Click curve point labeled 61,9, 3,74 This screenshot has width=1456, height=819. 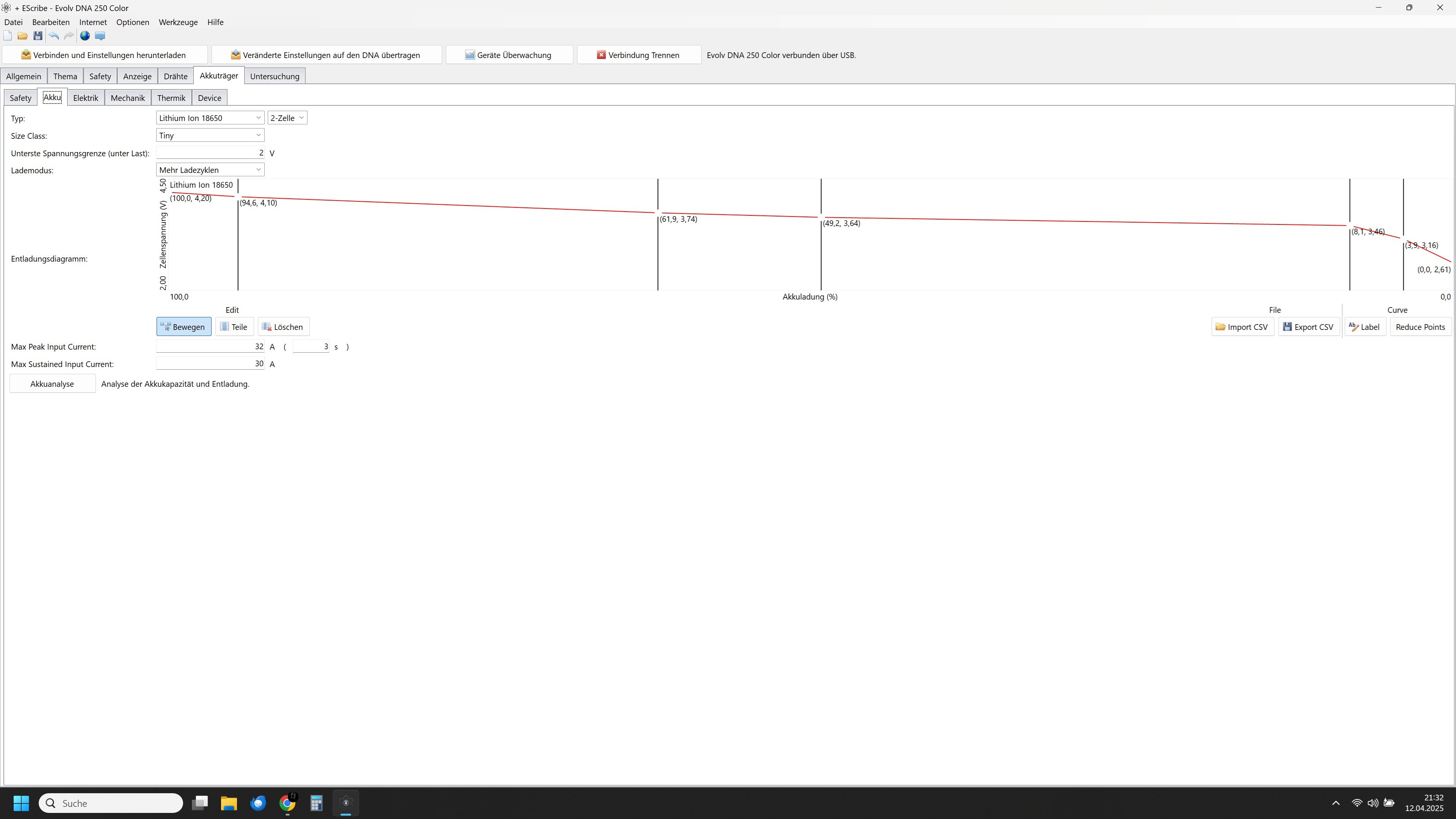pyautogui.click(x=658, y=213)
